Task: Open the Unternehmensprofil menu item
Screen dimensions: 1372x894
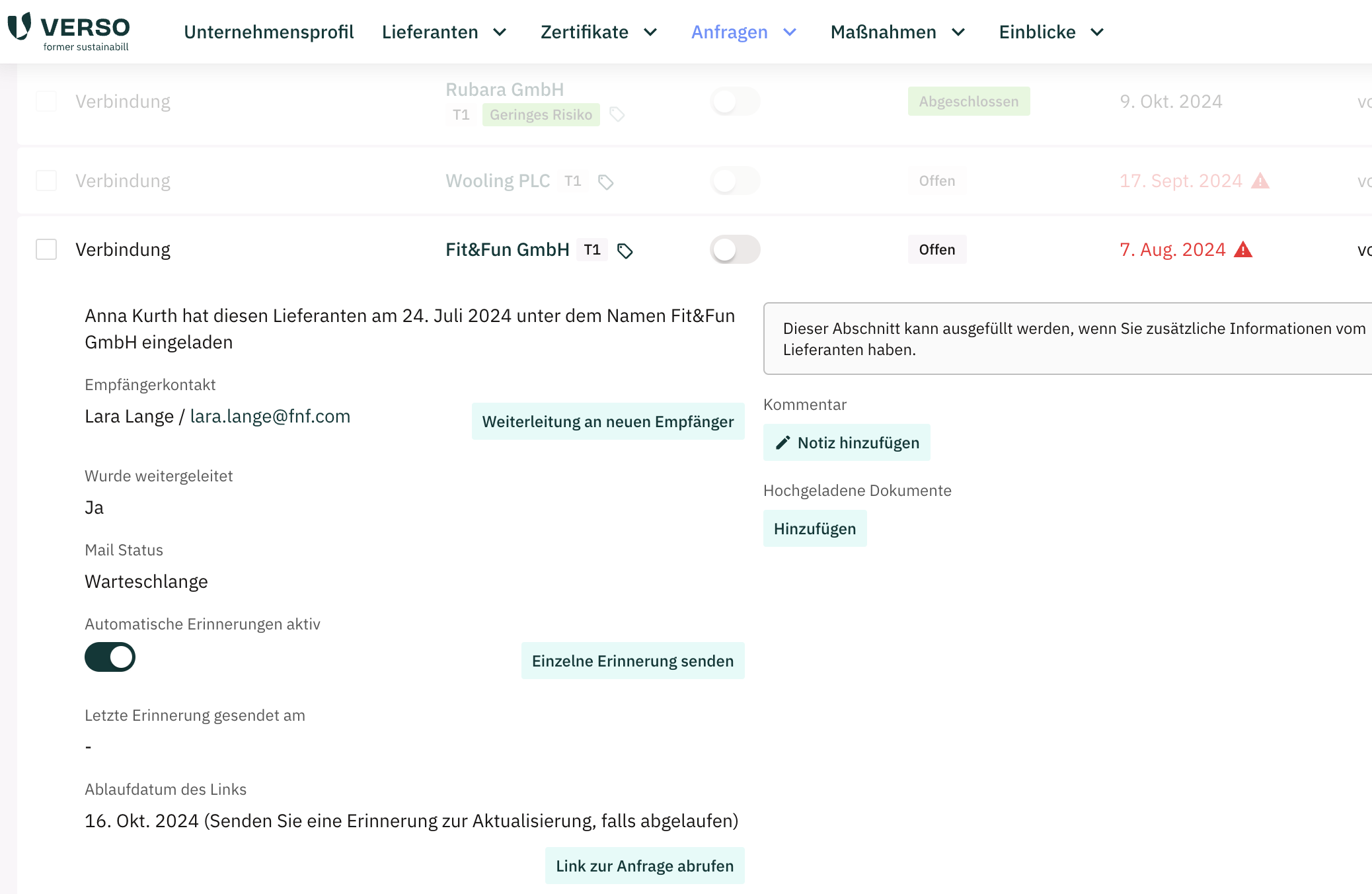Action: point(269,32)
